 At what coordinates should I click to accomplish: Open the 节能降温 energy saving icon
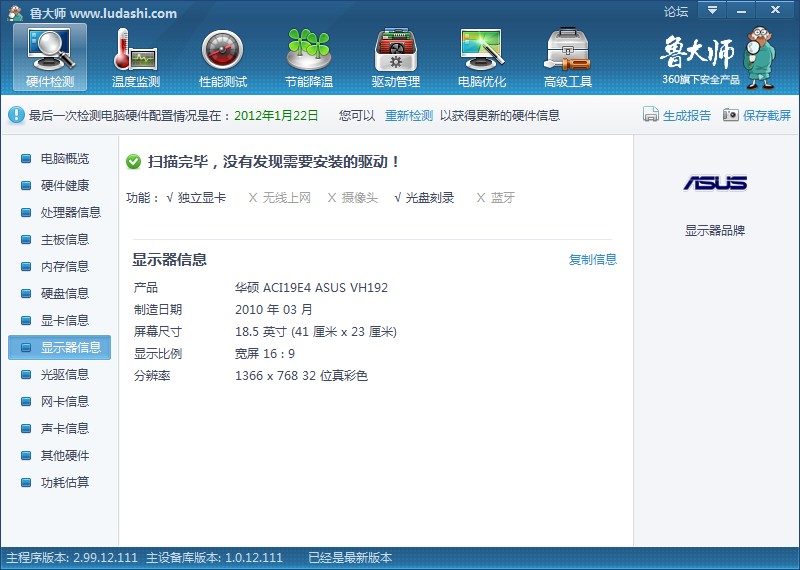(x=309, y=57)
